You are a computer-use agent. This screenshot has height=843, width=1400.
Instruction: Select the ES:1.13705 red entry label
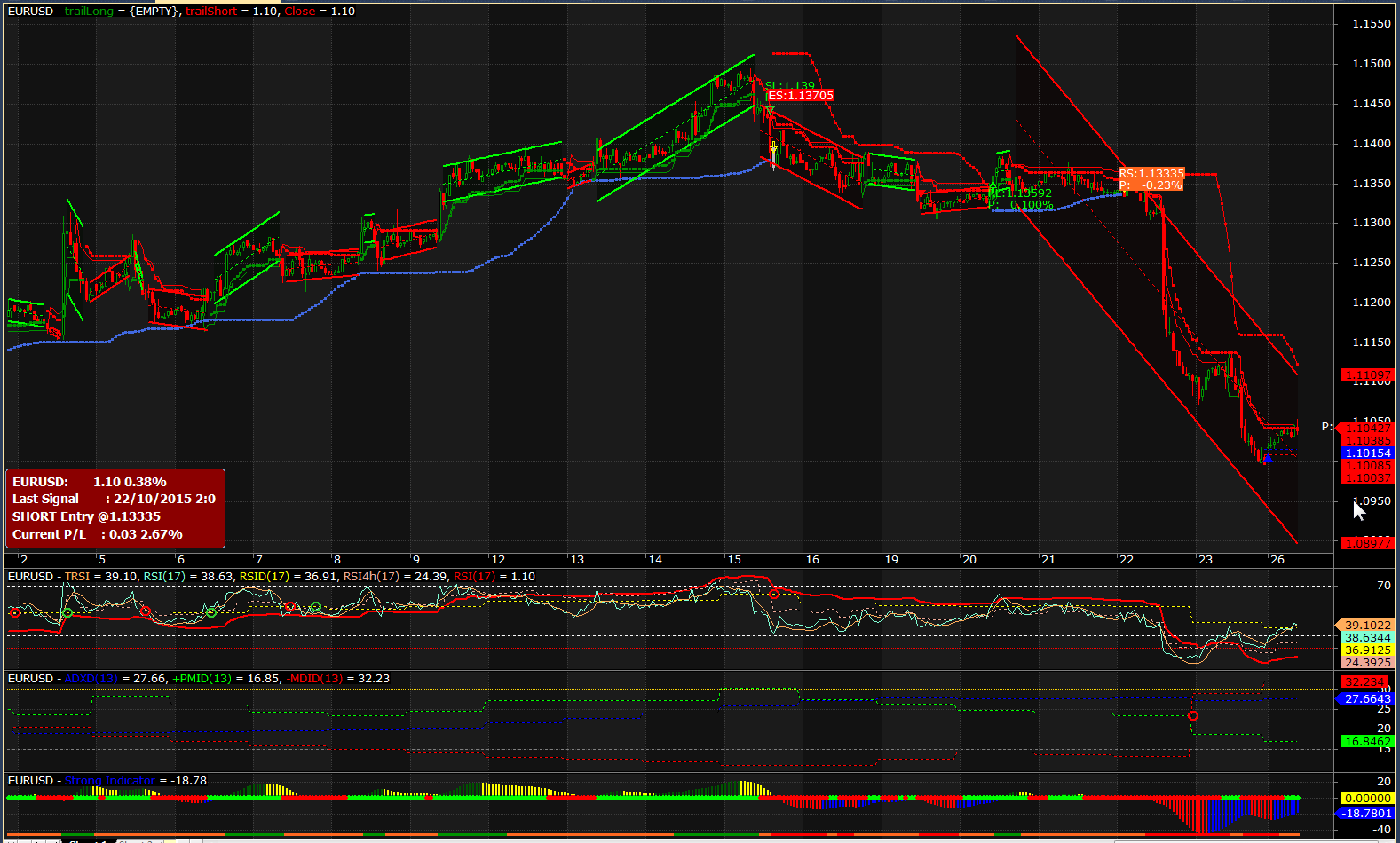click(x=801, y=96)
